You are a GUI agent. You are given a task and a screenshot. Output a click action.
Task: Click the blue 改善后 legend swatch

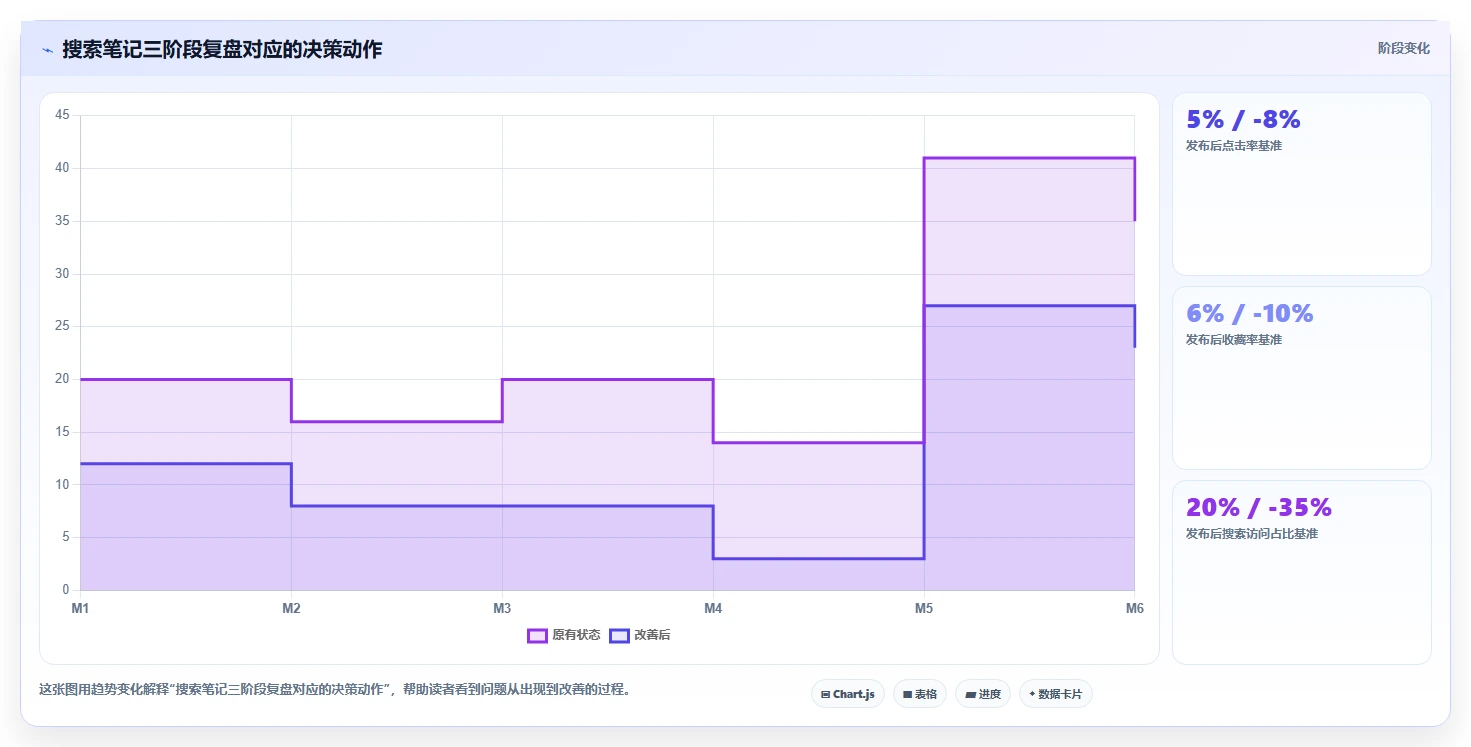(x=619, y=635)
